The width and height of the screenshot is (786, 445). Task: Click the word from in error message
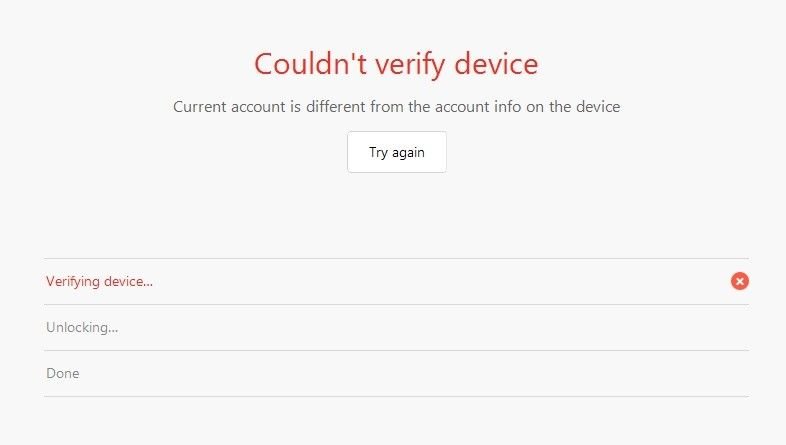point(387,107)
